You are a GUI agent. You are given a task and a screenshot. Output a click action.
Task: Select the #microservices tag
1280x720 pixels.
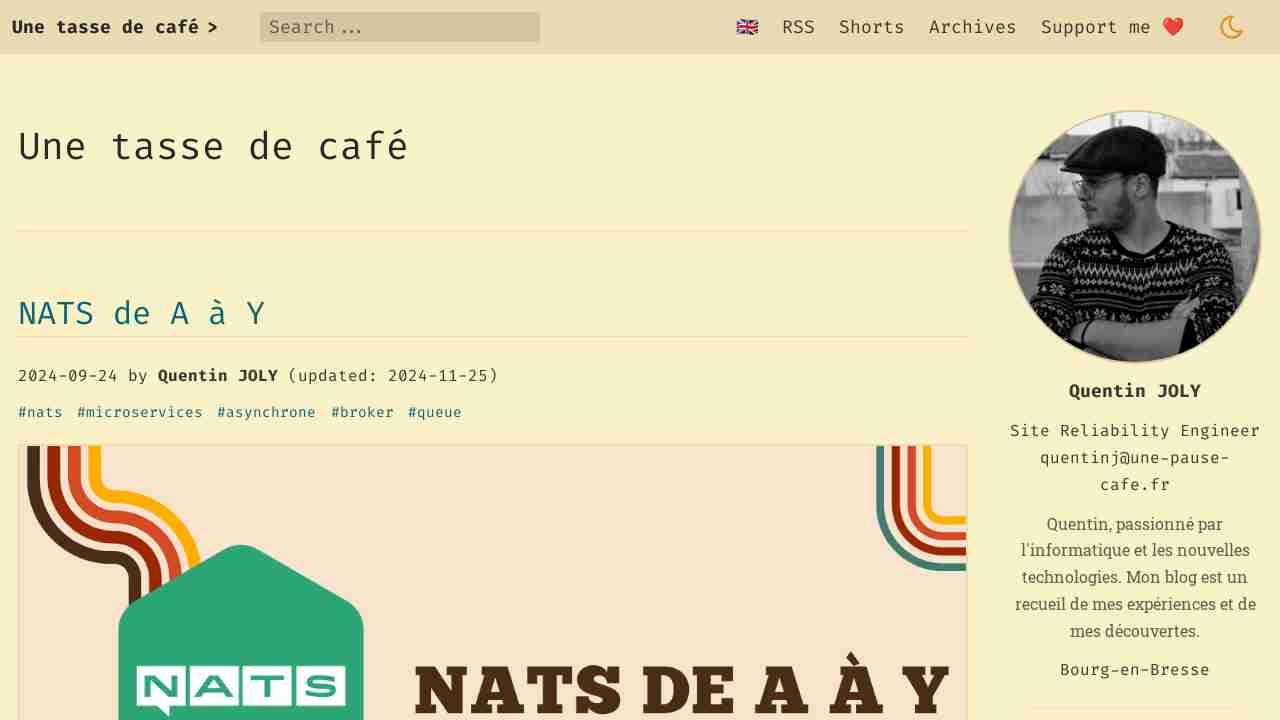(140, 412)
